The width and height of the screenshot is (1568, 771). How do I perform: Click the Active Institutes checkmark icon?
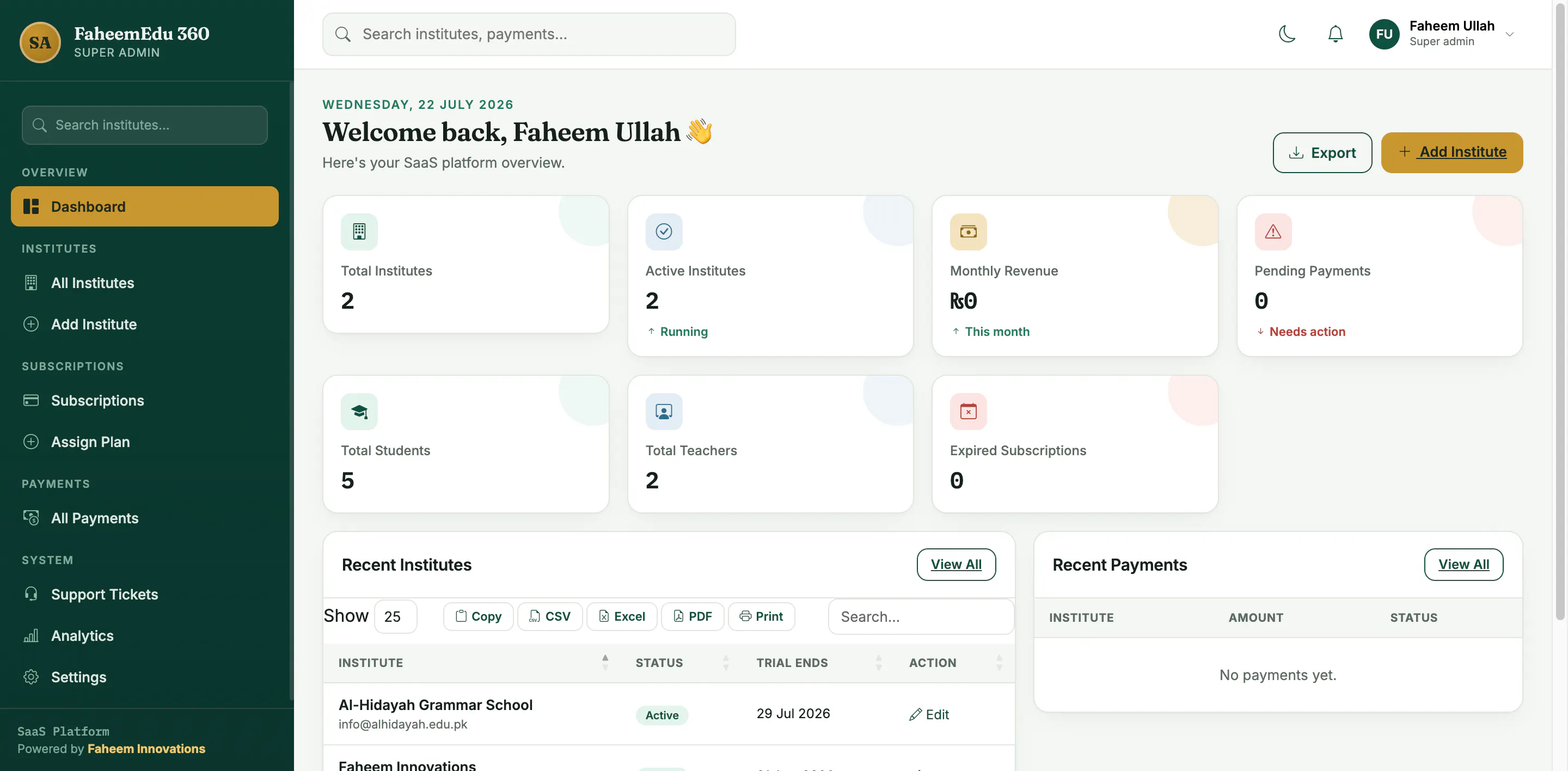click(664, 231)
